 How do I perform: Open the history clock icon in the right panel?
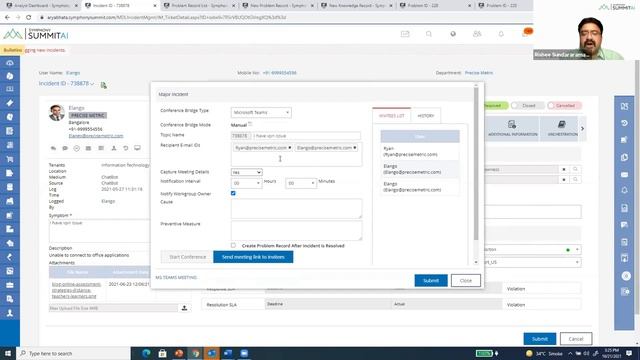point(624,123)
